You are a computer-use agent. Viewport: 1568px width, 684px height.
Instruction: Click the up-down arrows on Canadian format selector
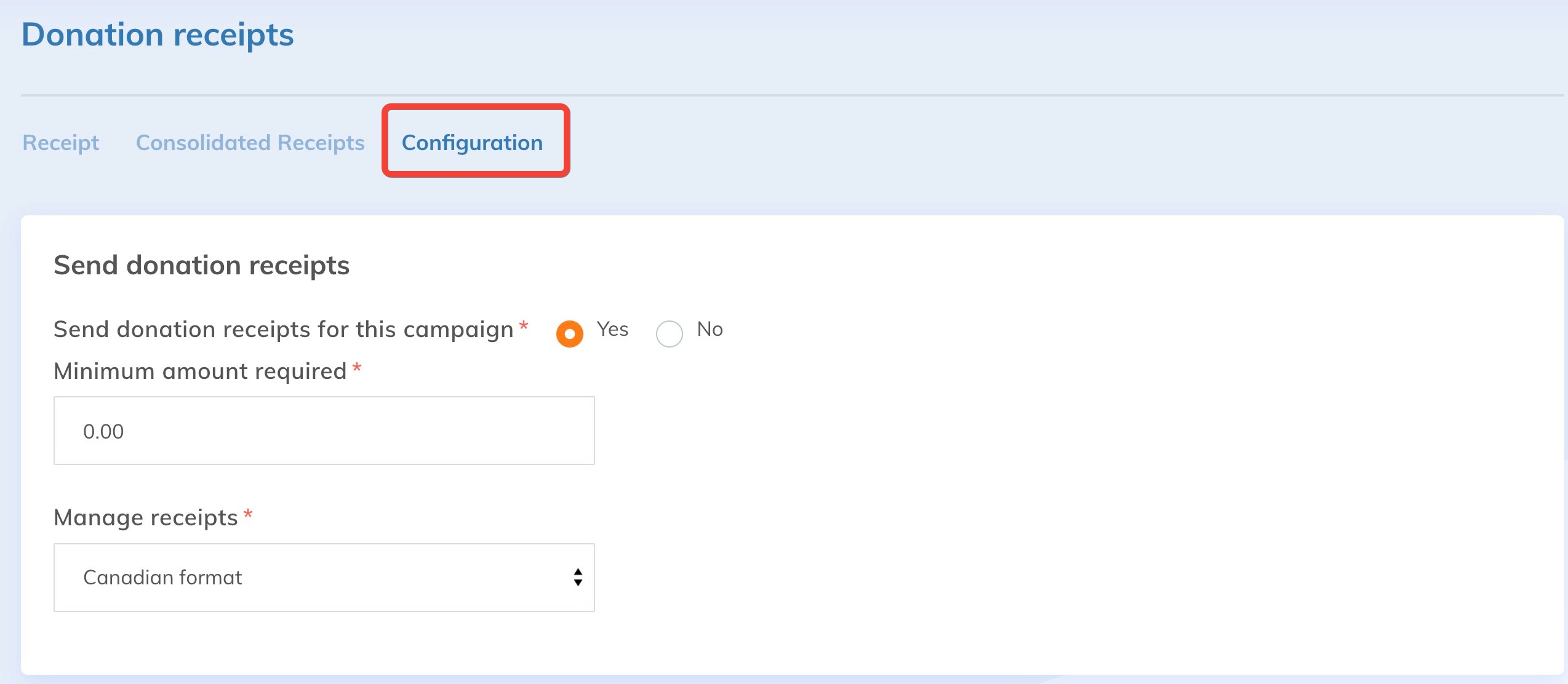[x=577, y=577]
